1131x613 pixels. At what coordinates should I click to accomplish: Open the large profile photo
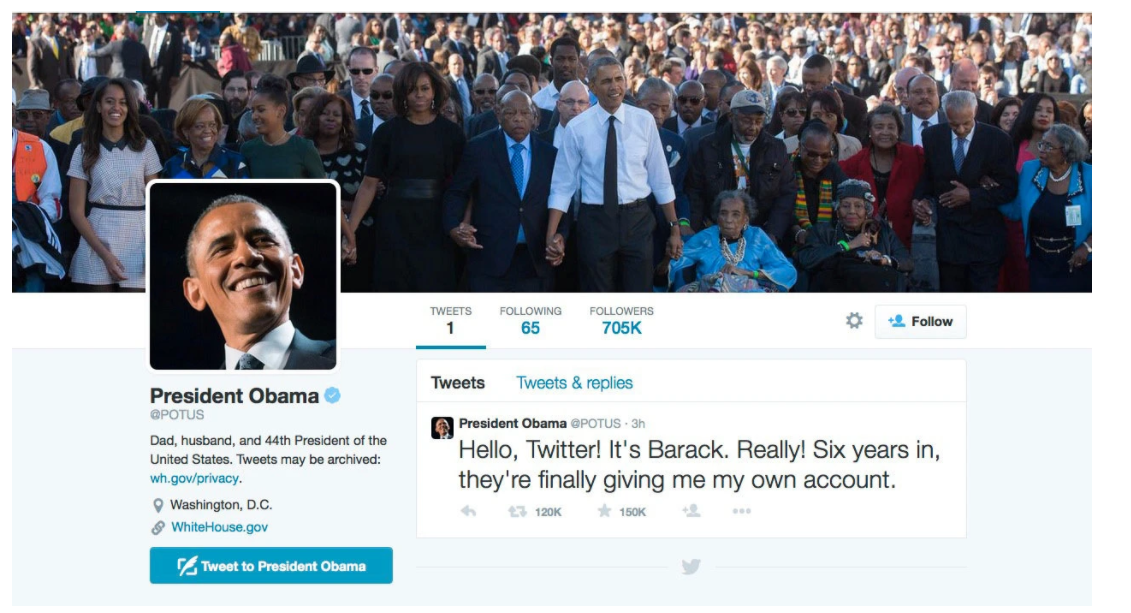coord(243,276)
